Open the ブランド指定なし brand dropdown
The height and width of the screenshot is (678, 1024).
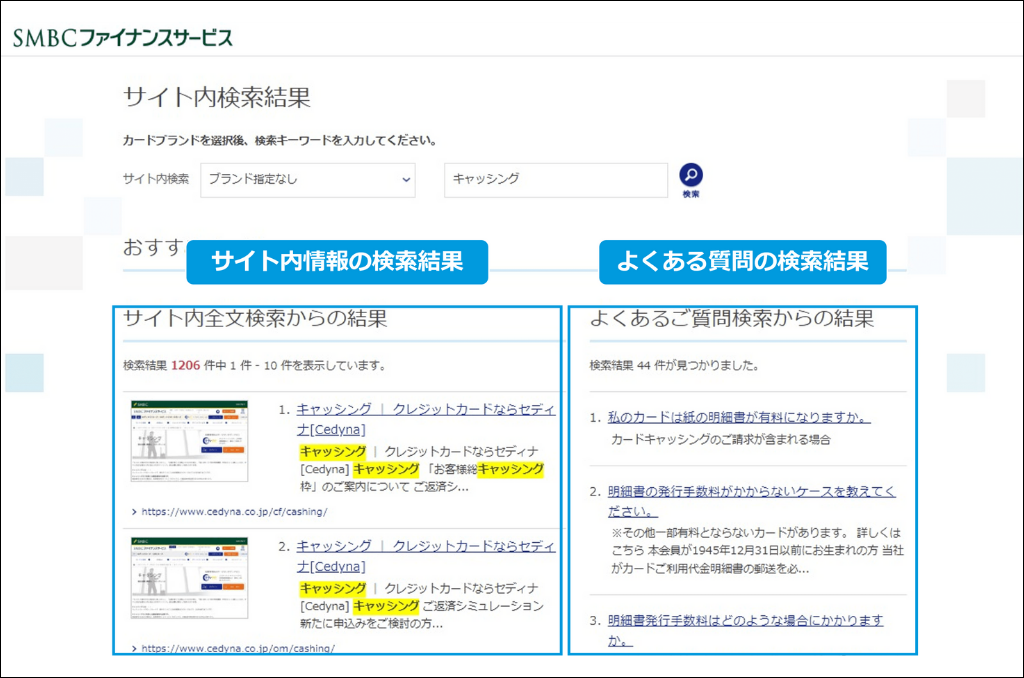pos(308,180)
